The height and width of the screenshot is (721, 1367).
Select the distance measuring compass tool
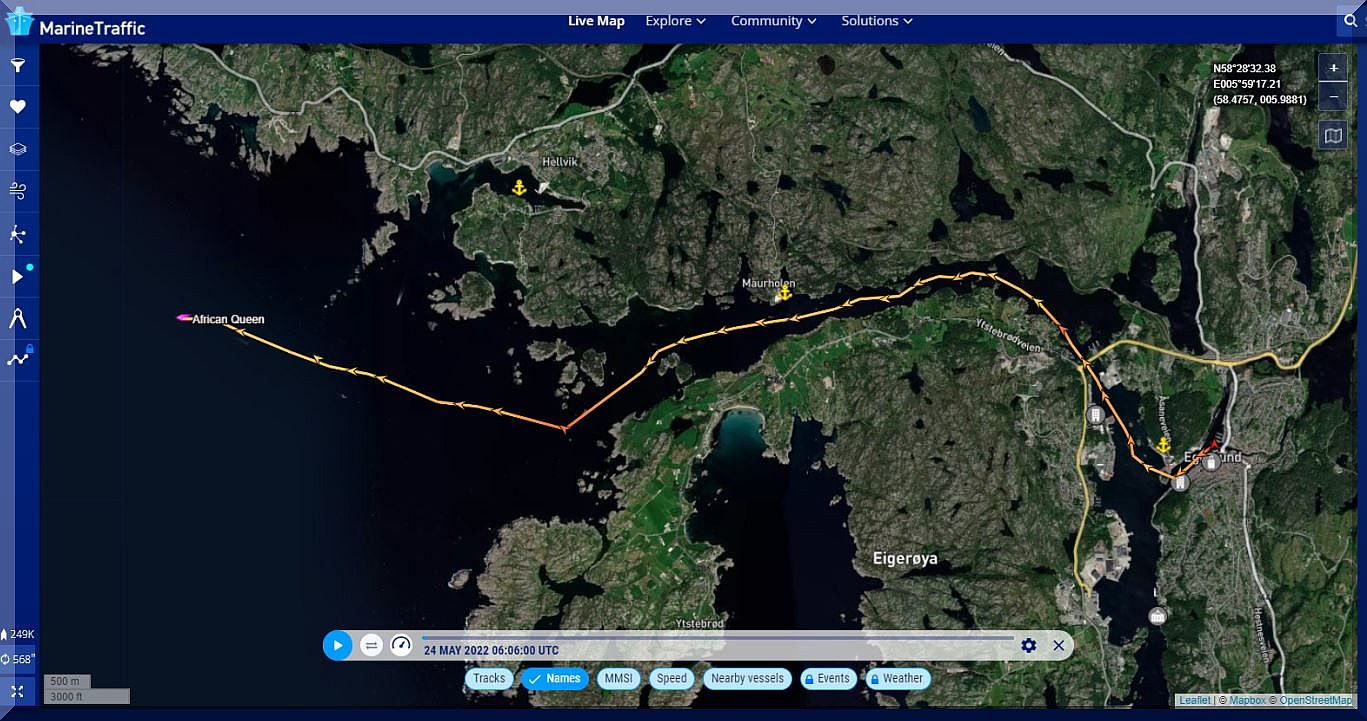click(x=17, y=319)
